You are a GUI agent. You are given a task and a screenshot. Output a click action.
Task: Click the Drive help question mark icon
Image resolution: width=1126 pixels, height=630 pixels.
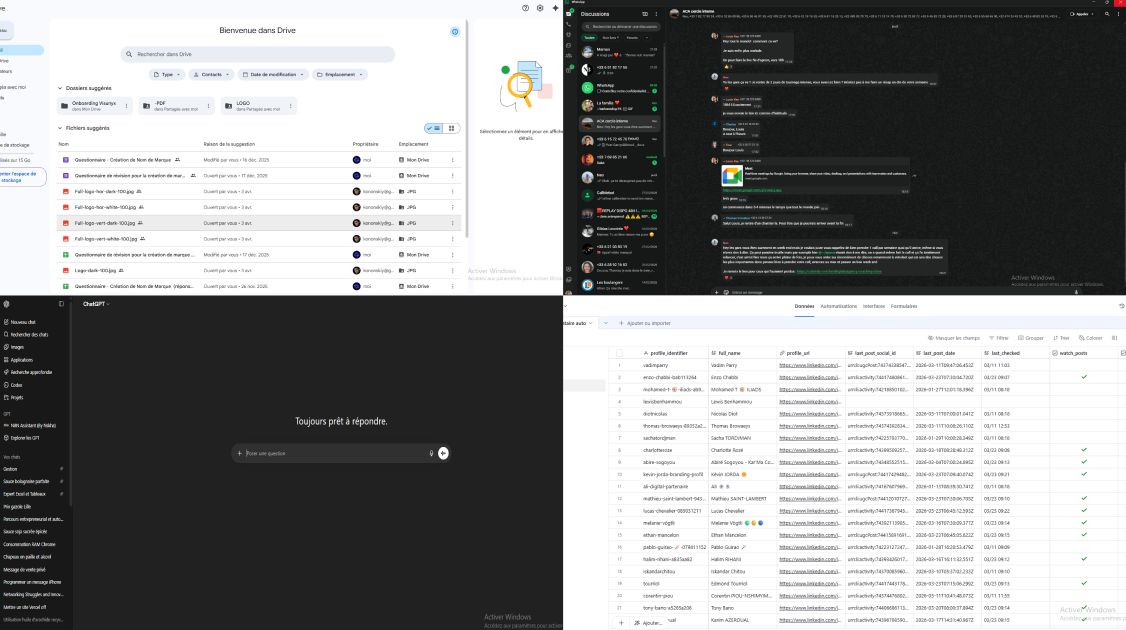point(526,8)
